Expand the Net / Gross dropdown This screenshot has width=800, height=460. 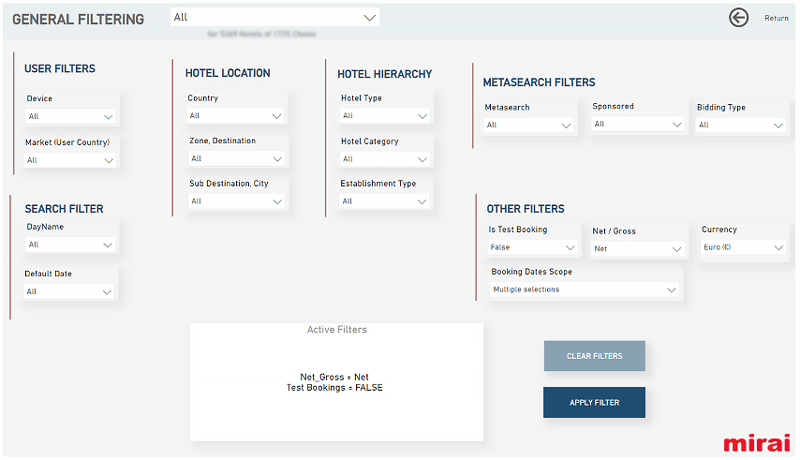click(x=638, y=249)
